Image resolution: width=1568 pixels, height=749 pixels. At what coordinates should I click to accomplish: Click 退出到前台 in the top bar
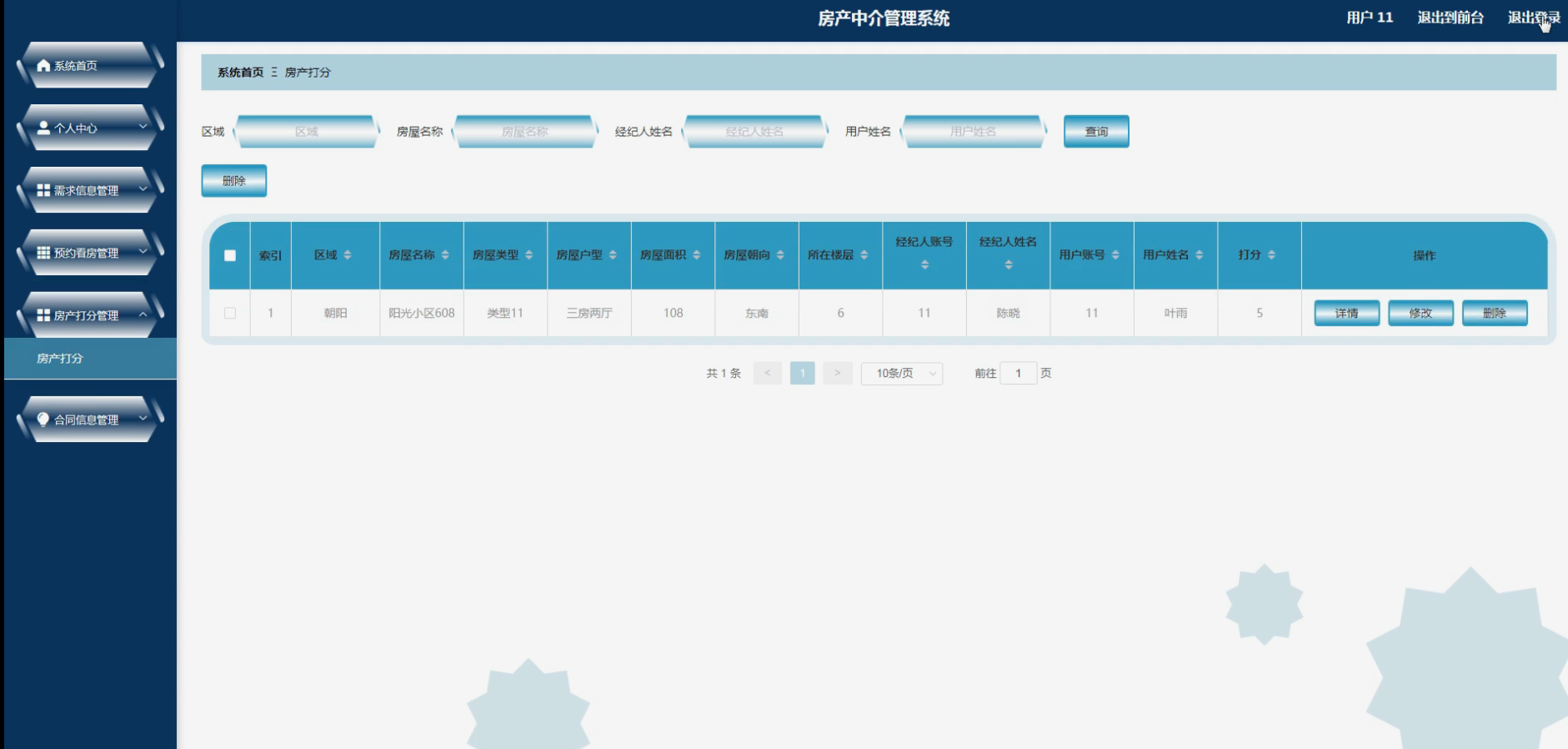[1450, 18]
